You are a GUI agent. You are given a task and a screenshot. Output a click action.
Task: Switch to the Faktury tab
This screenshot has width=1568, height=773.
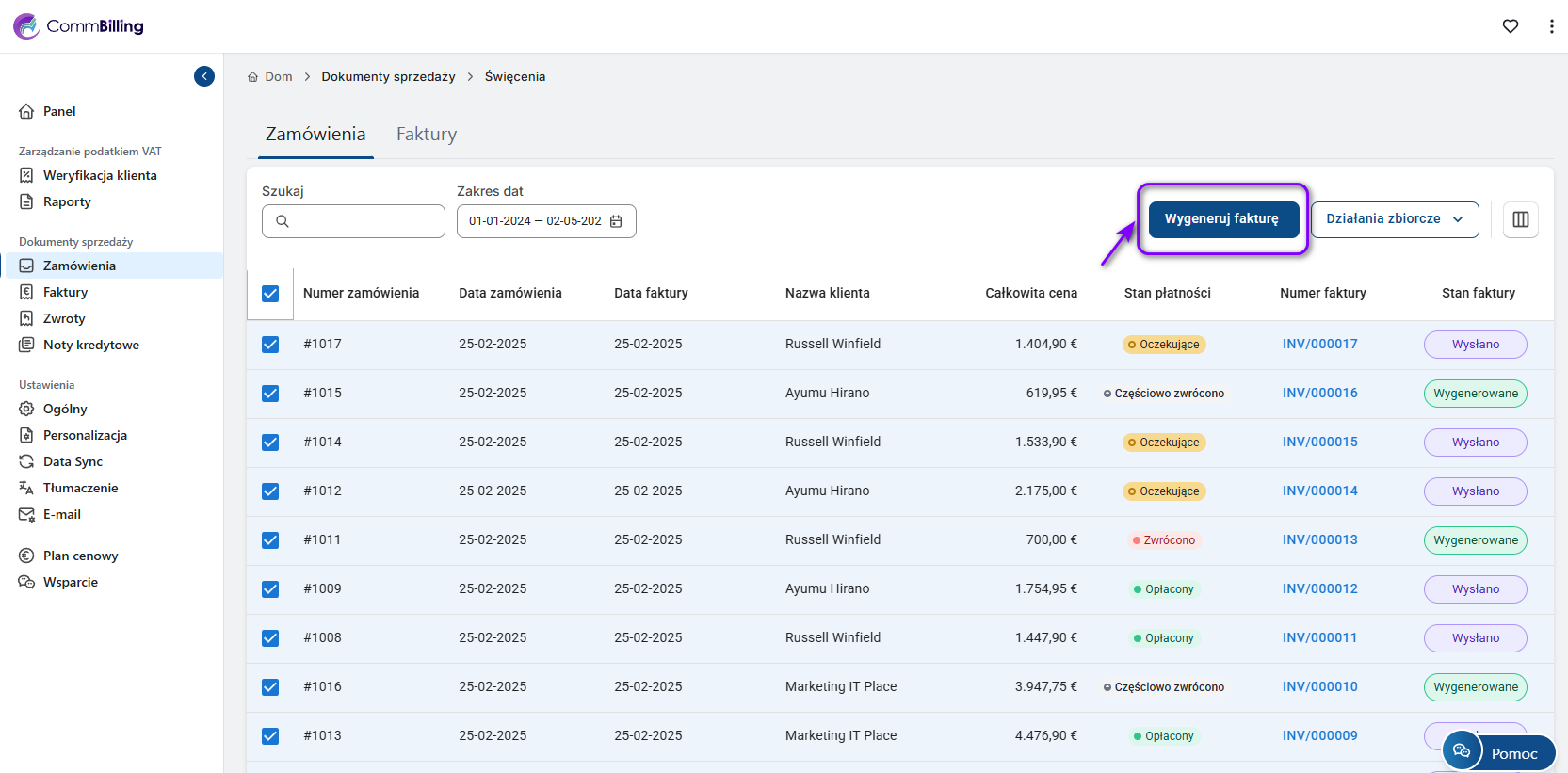click(x=426, y=135)
